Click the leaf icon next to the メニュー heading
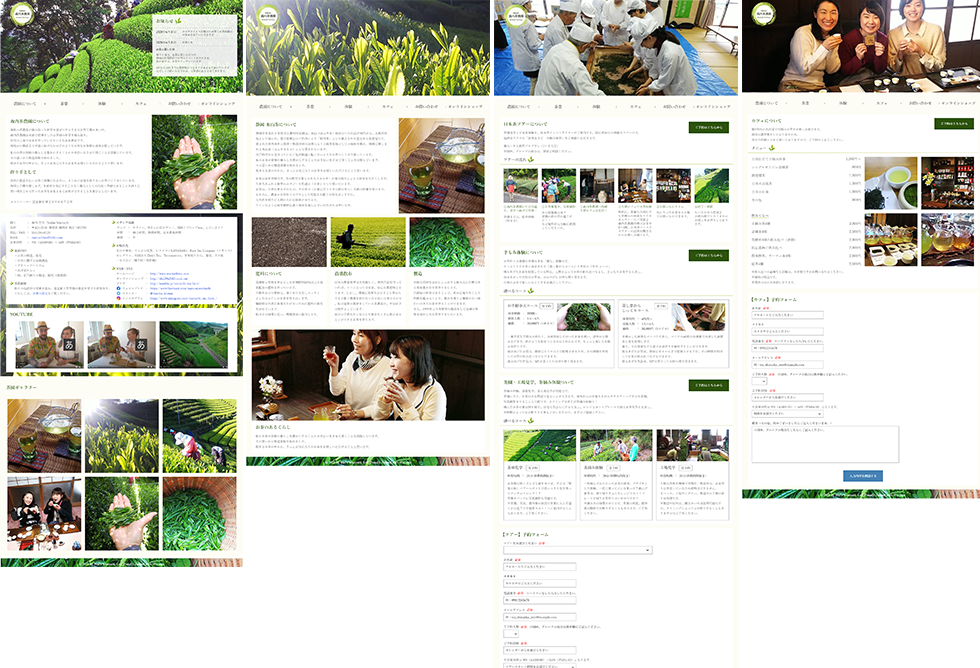 (x=772, y=149)
